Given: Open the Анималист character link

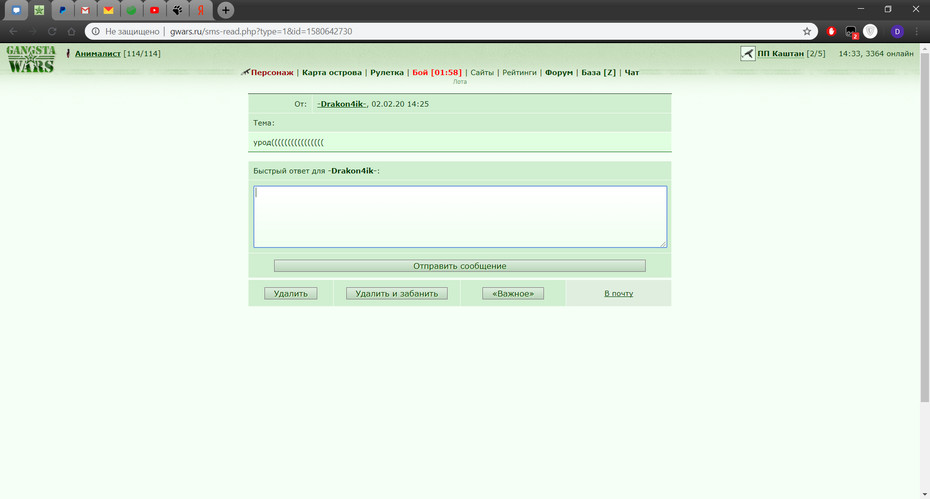Looking at the screenshot, I should click(x=98, y=53).
